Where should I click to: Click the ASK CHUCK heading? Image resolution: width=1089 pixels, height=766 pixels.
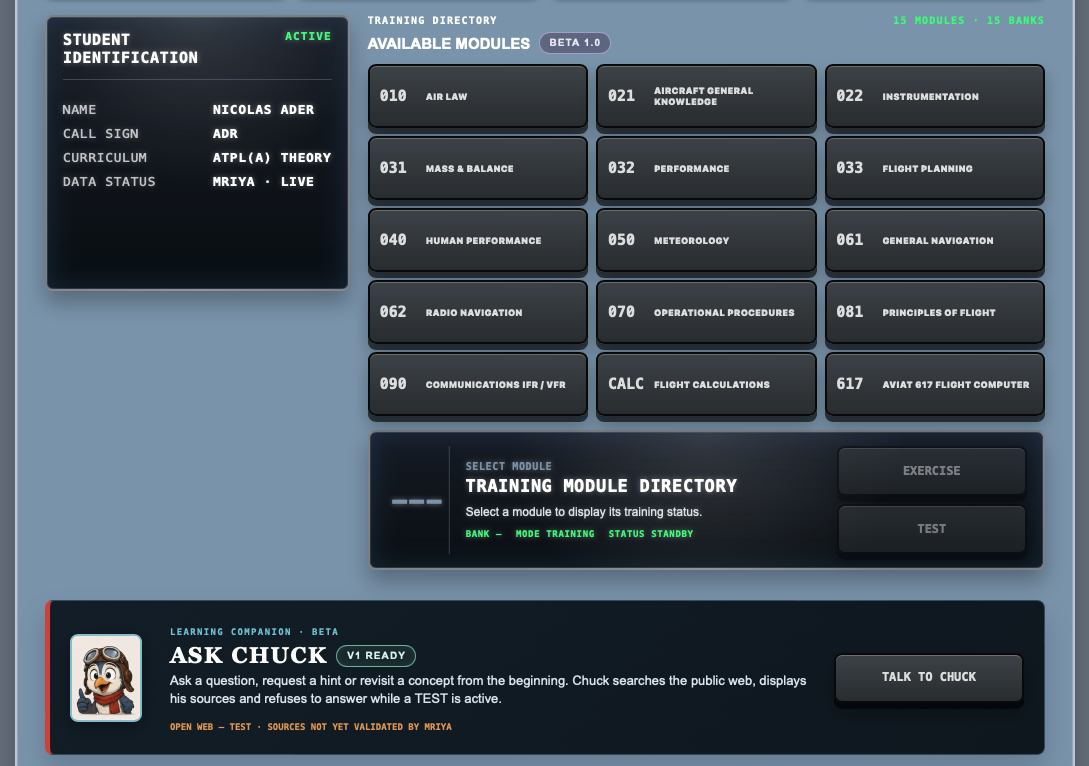pos(248,656)
